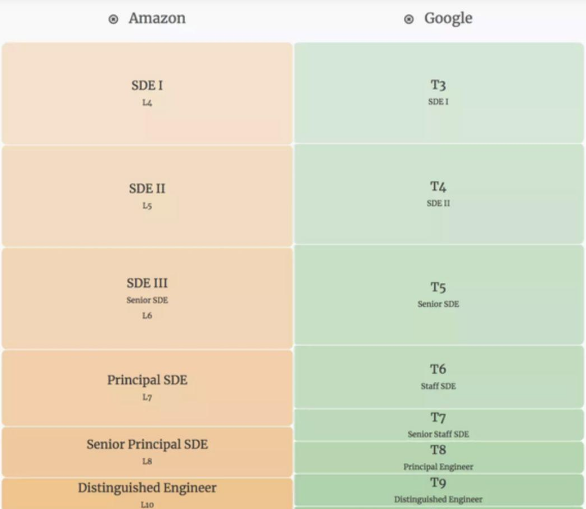Click the target icon beside Google

[409, 19]
